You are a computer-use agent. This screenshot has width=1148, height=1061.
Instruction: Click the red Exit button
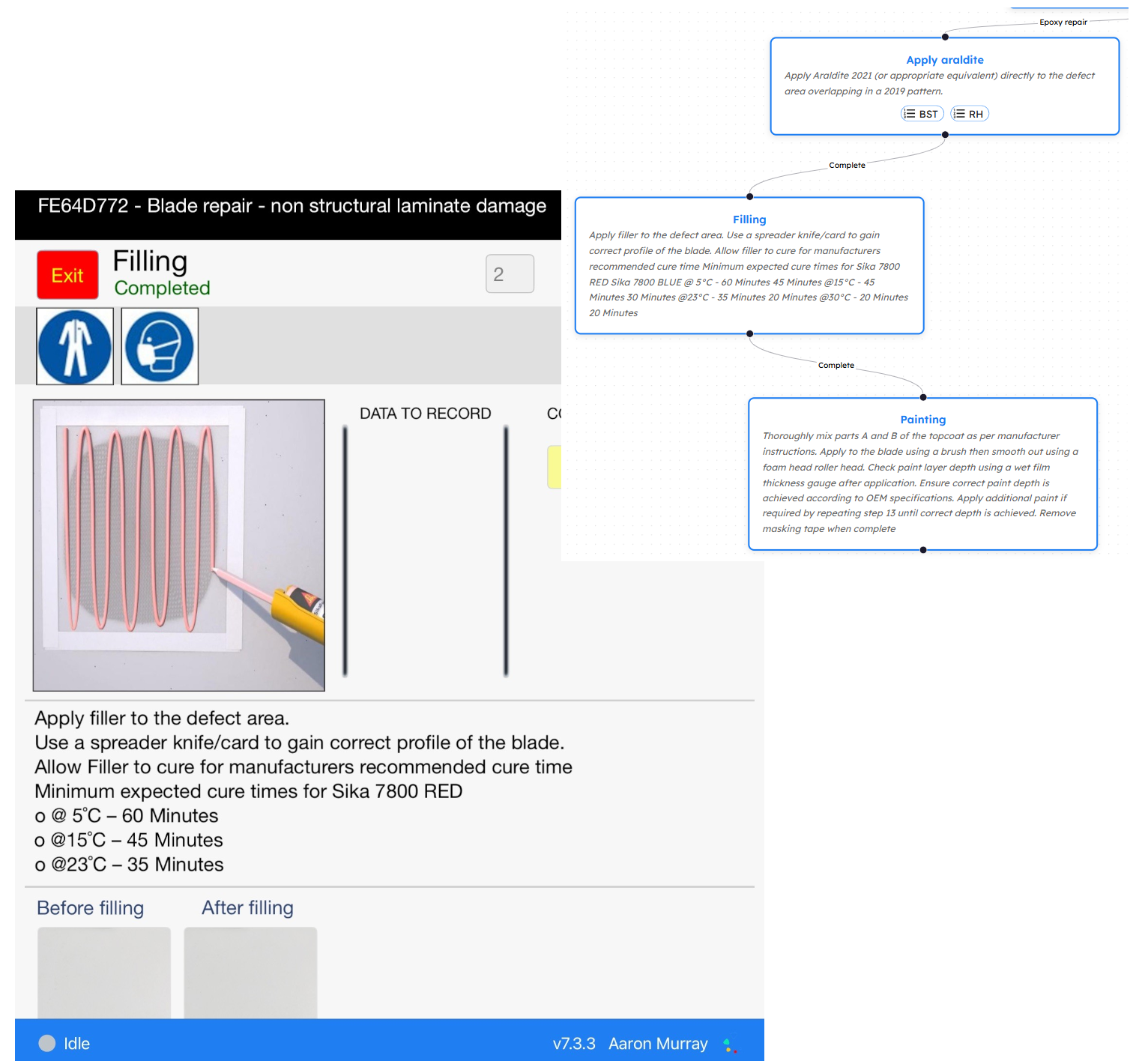point(67,275)
